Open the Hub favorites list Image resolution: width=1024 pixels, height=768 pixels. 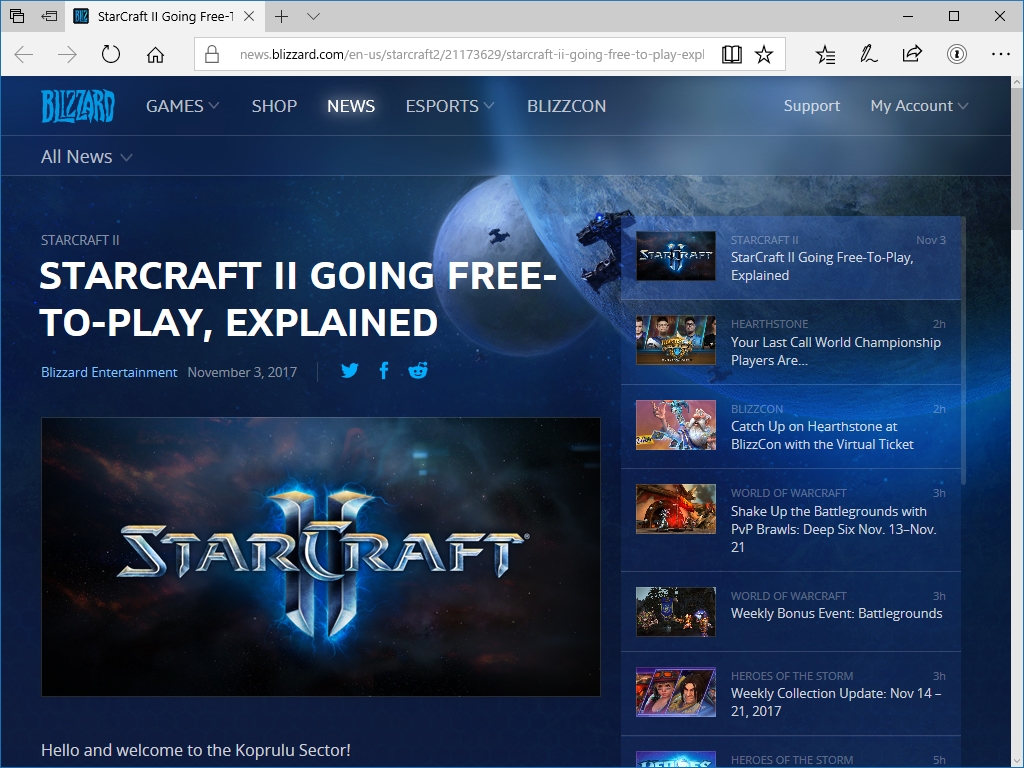(x=825, y=55)
